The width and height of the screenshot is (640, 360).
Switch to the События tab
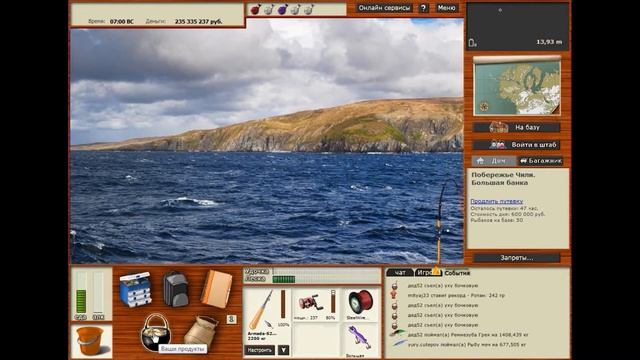point(457,273)
